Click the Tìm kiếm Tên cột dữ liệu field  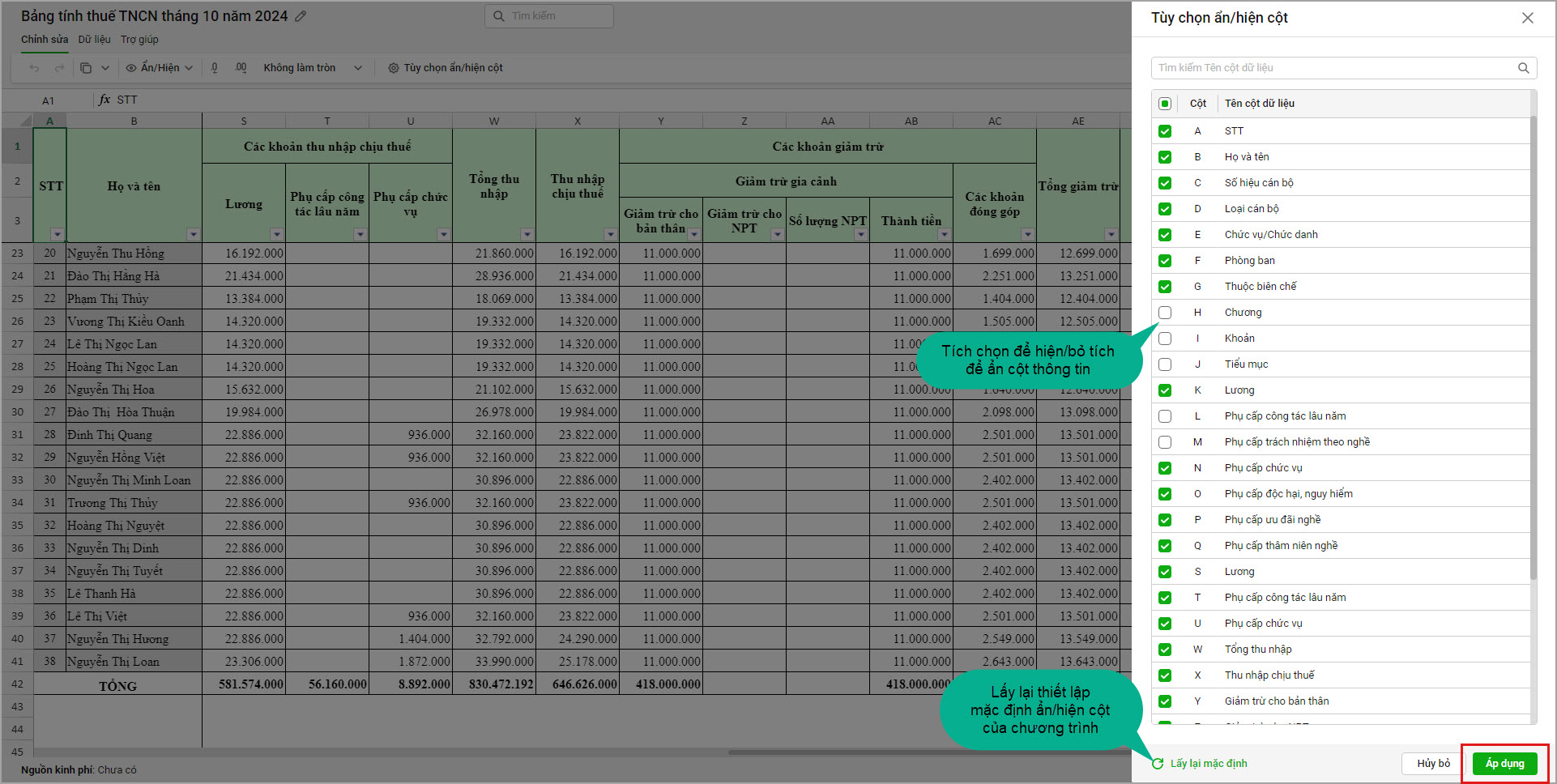(x=1333, y=68)
